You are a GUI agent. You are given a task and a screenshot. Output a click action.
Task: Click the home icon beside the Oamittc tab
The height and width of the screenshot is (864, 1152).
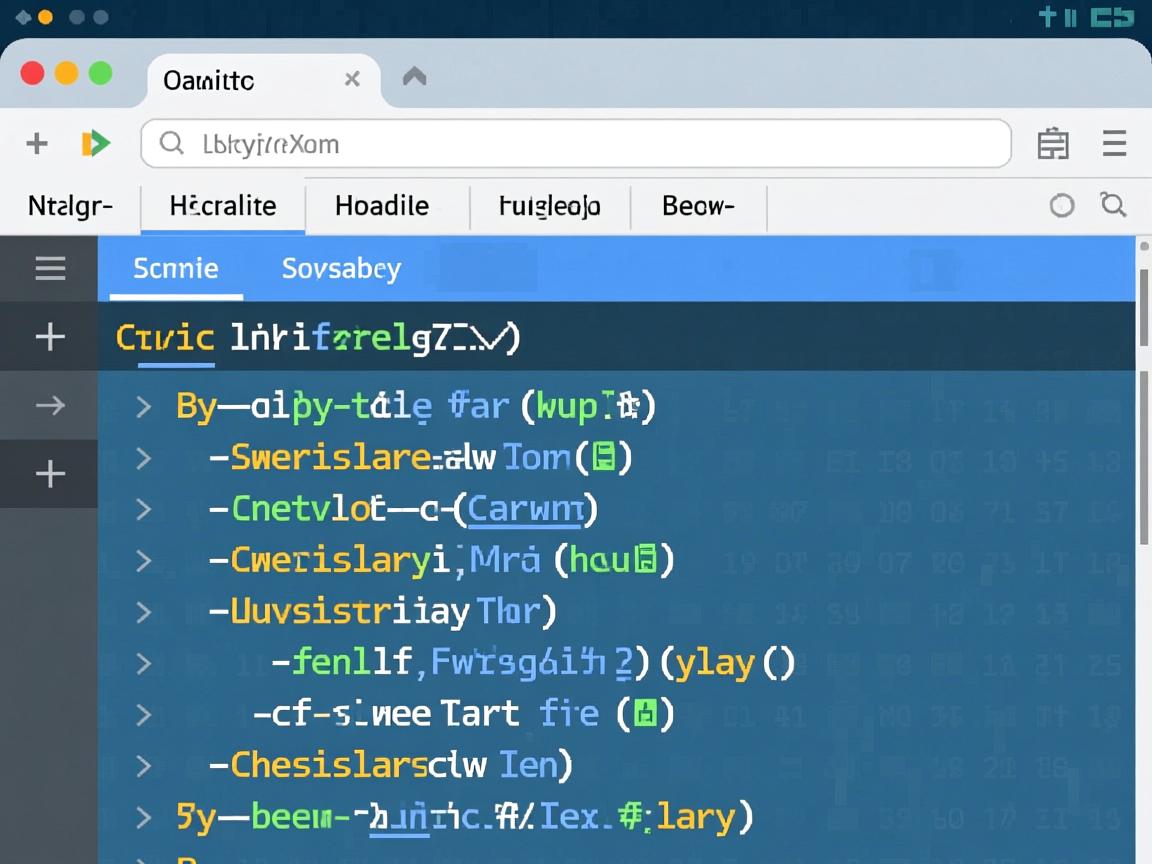click(x=414, y=77)
